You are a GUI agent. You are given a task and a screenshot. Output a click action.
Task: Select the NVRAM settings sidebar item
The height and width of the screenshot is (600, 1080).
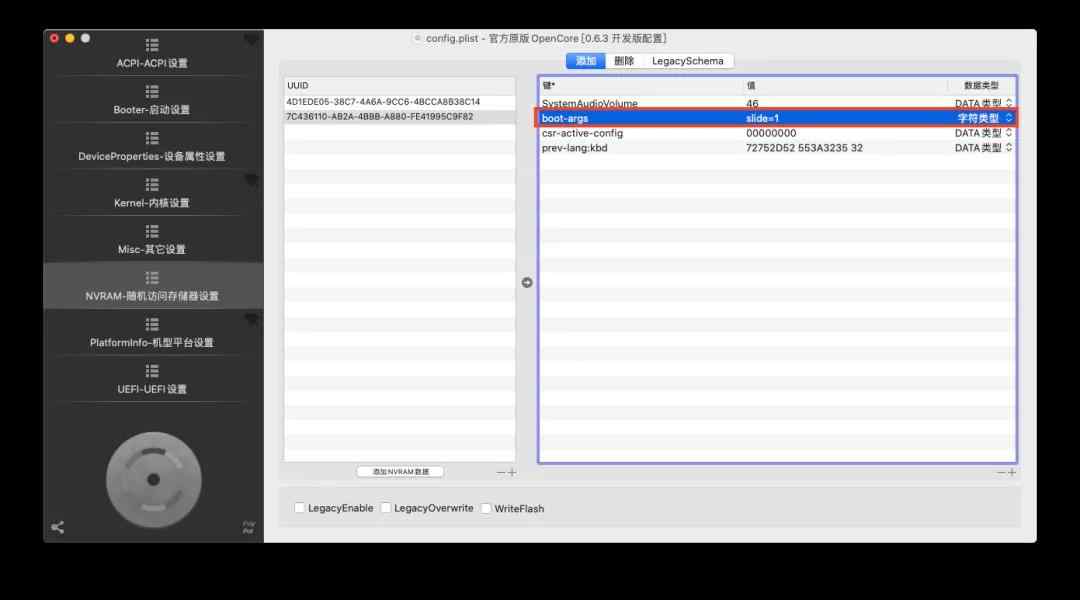click(x=152, y=287)
